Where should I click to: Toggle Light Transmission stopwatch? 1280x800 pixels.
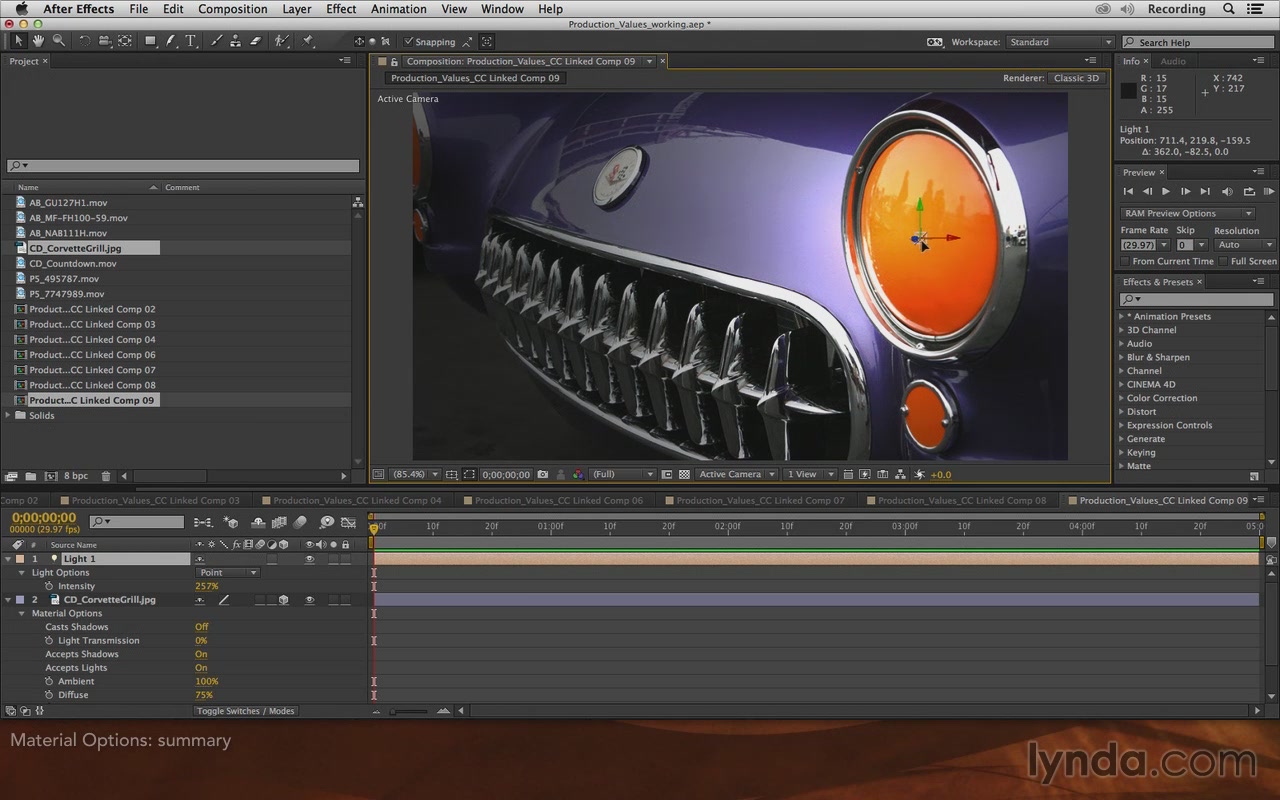49,641
